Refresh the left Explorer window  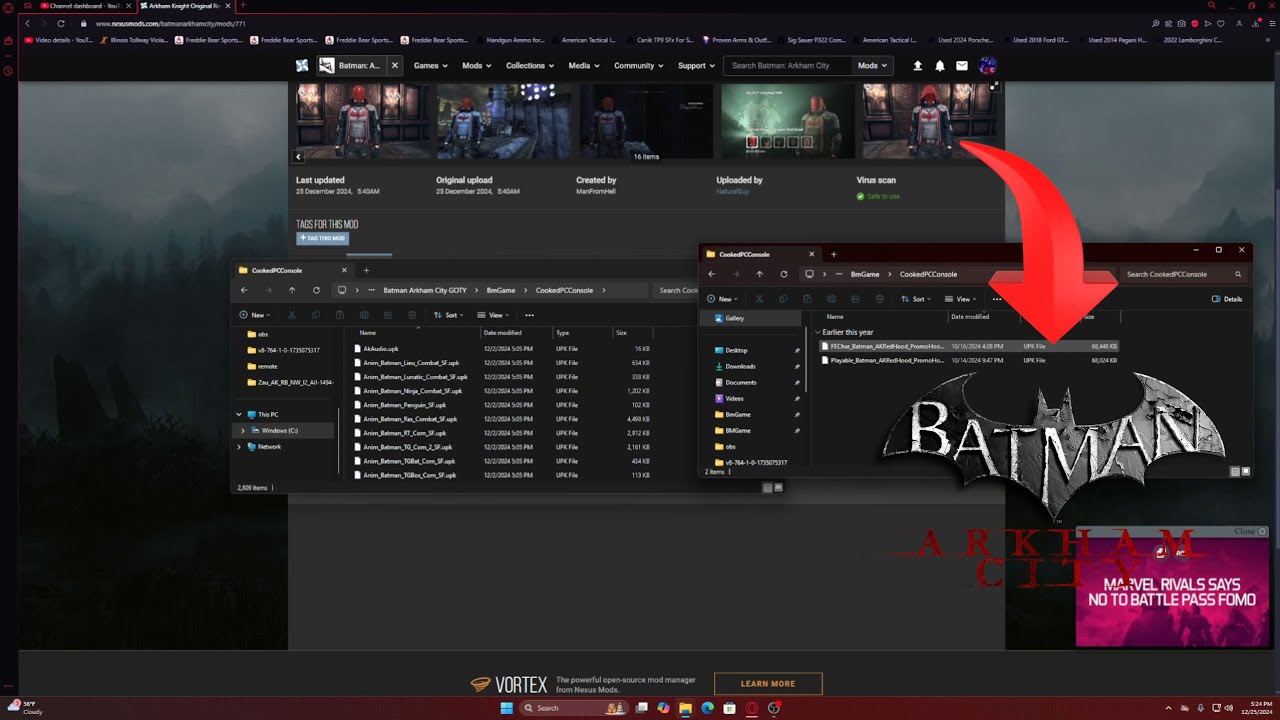tap(316, 290)
